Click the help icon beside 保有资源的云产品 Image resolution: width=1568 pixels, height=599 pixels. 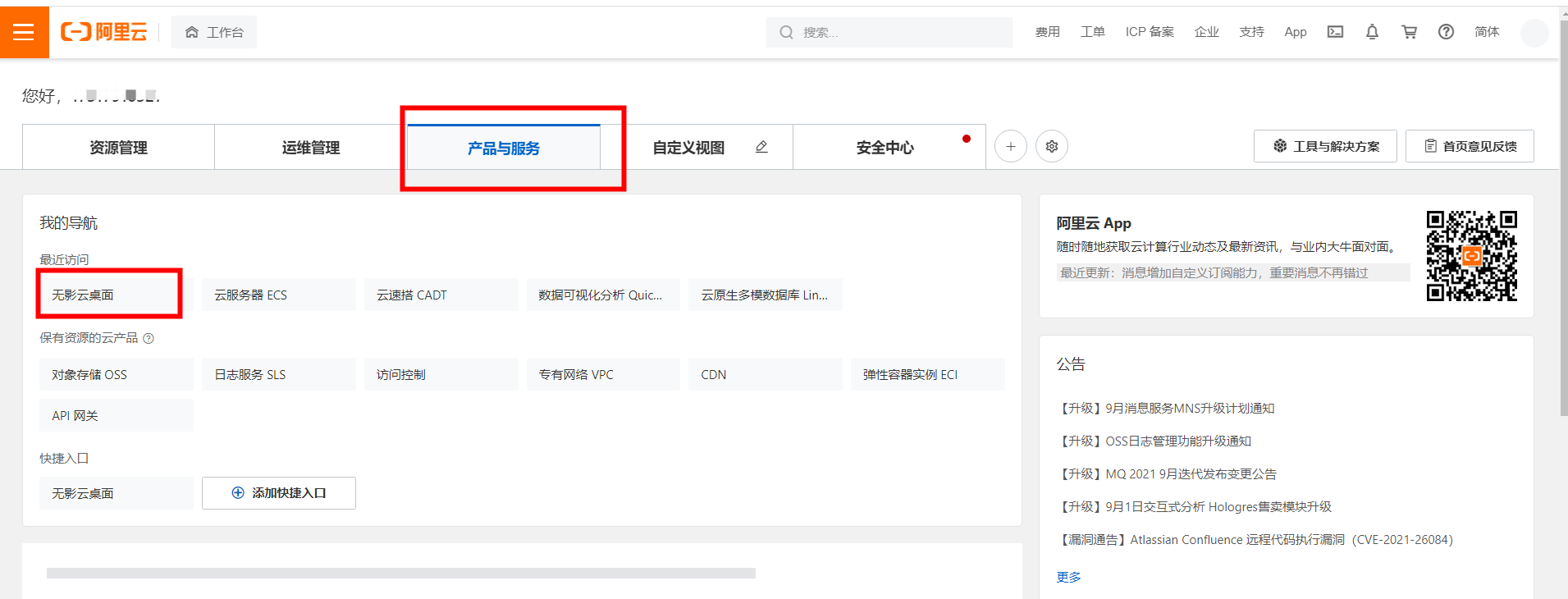point(149,338)
